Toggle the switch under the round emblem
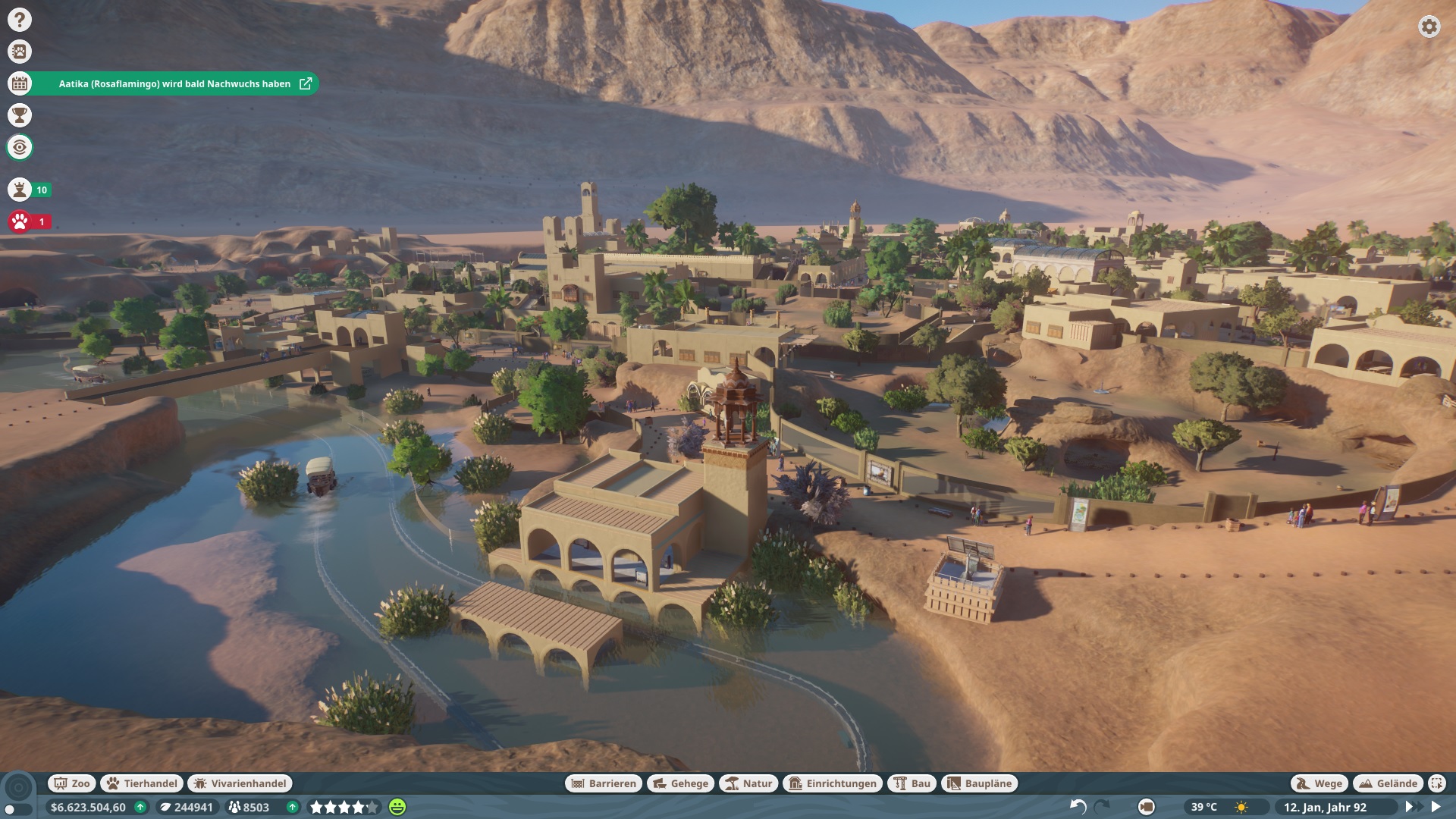This screenshot has width=1456, height=819. [18, 810]
